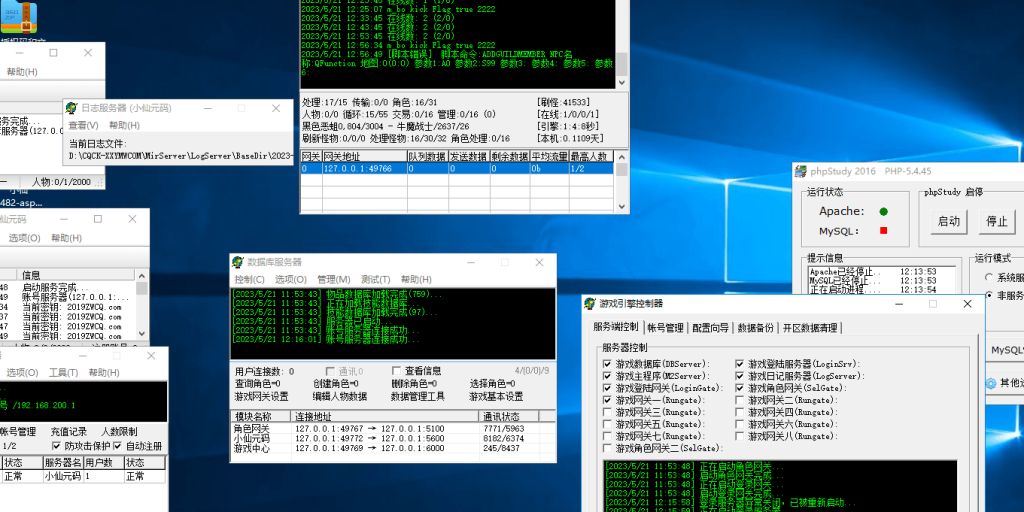The height and width of the screenshot is (512, 1024).
Task: Open 查看(V) menu in 日志服务器
Action: coord(83,125)
